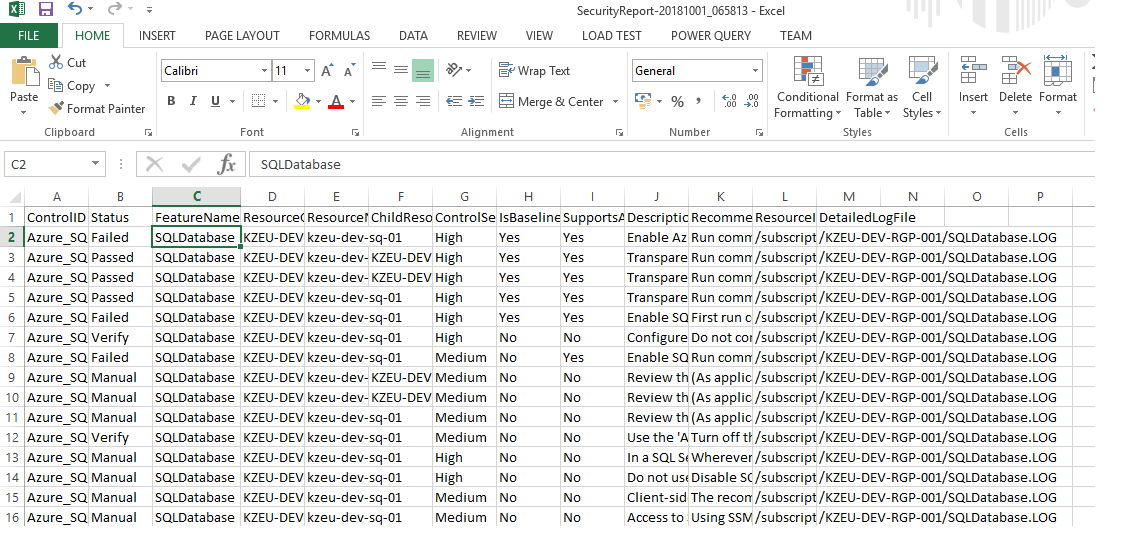Apply the red Font Color
This screenshot has height=538, width=1124.
coord(335,101)
